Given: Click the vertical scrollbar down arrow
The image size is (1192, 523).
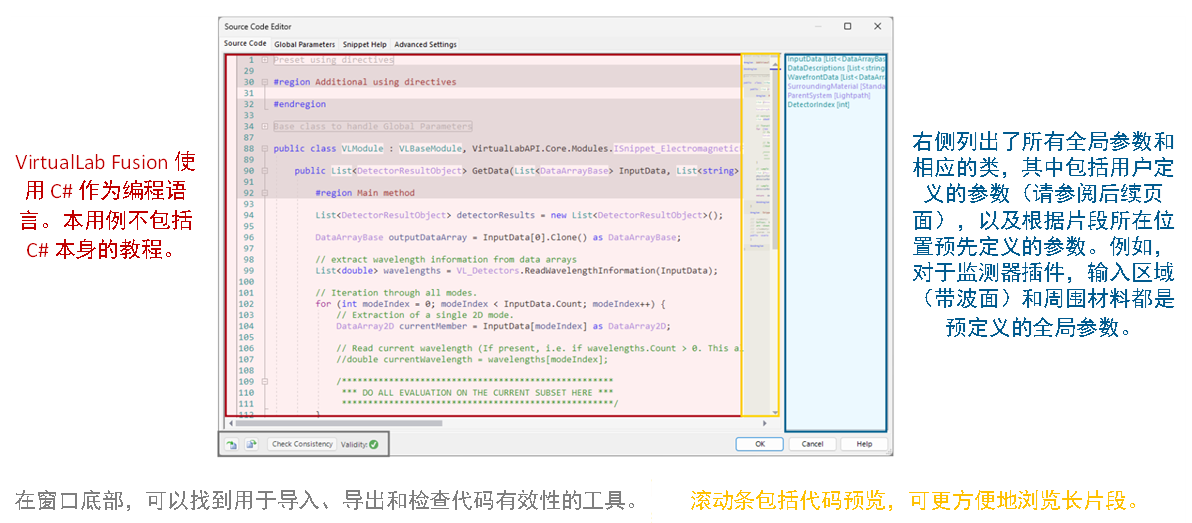Looking at the screenshot, I should pyautogui.click(x=775, y=412).
